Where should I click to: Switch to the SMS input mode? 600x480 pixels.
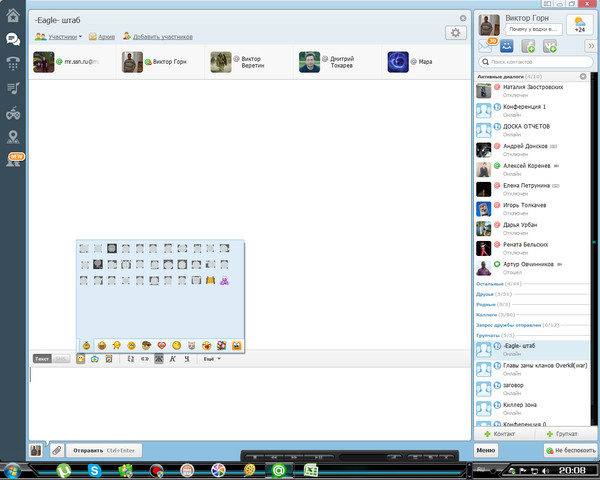click(60, 359)
